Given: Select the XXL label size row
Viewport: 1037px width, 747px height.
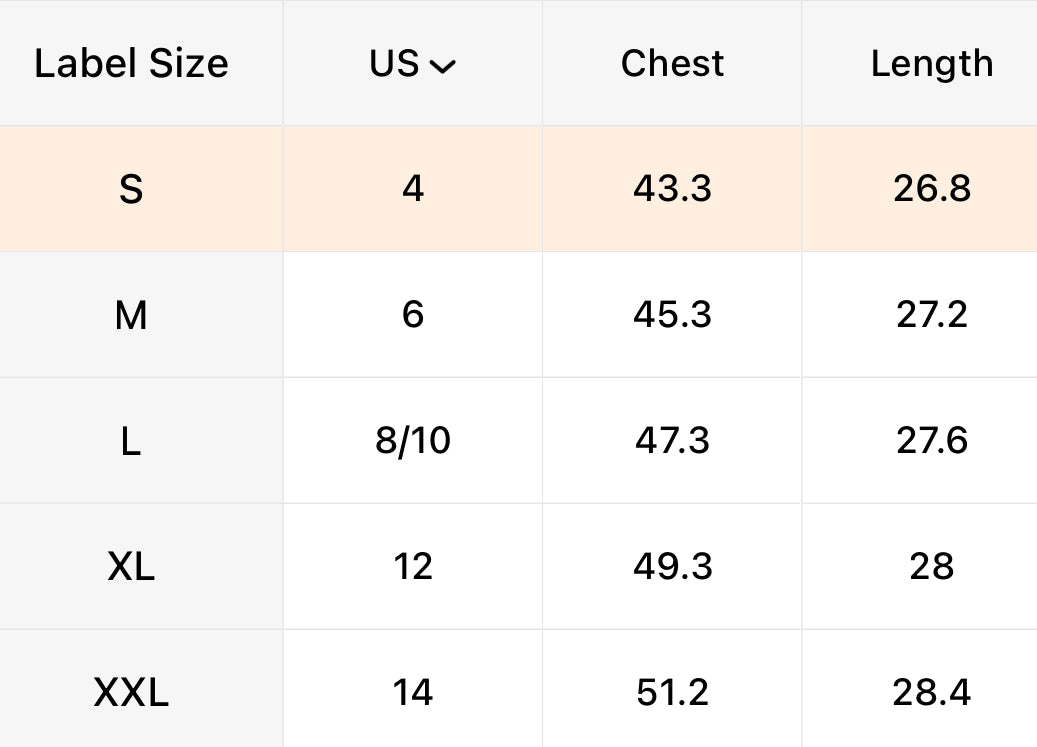Looking at the screenshot, I should tap(131, 692).
